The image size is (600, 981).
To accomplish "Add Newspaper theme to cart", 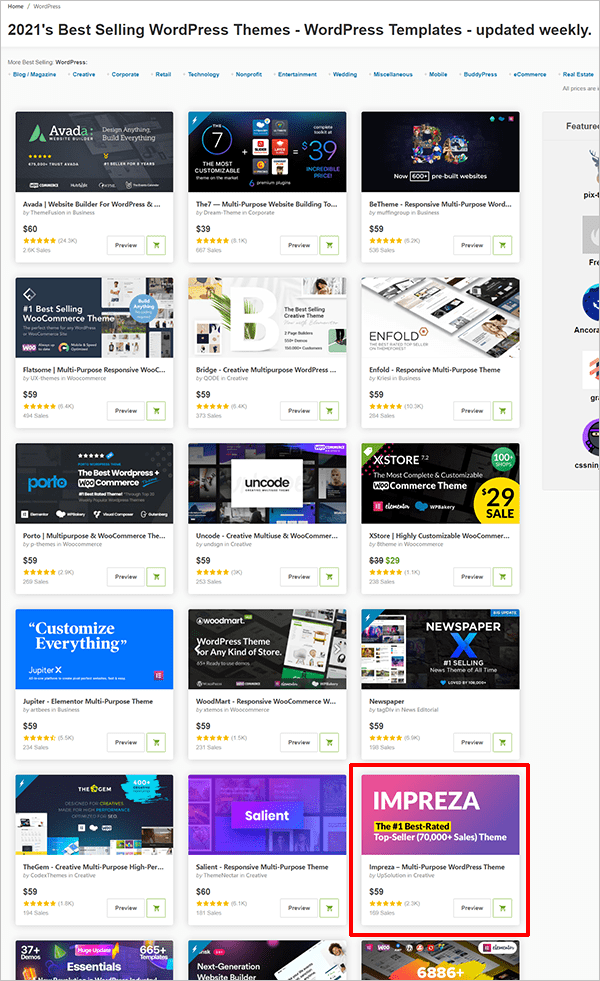I will pos(502,743).
